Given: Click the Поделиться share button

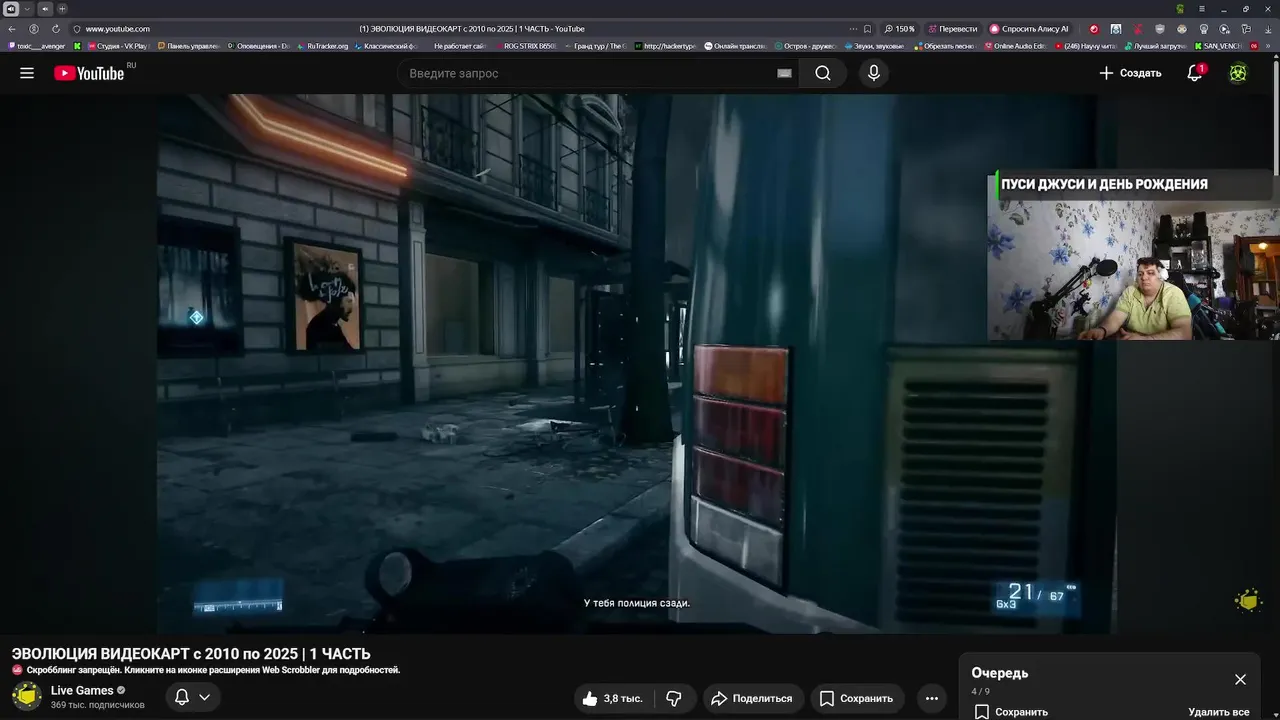Looking at the screenshot, I should tap(753, 699).
